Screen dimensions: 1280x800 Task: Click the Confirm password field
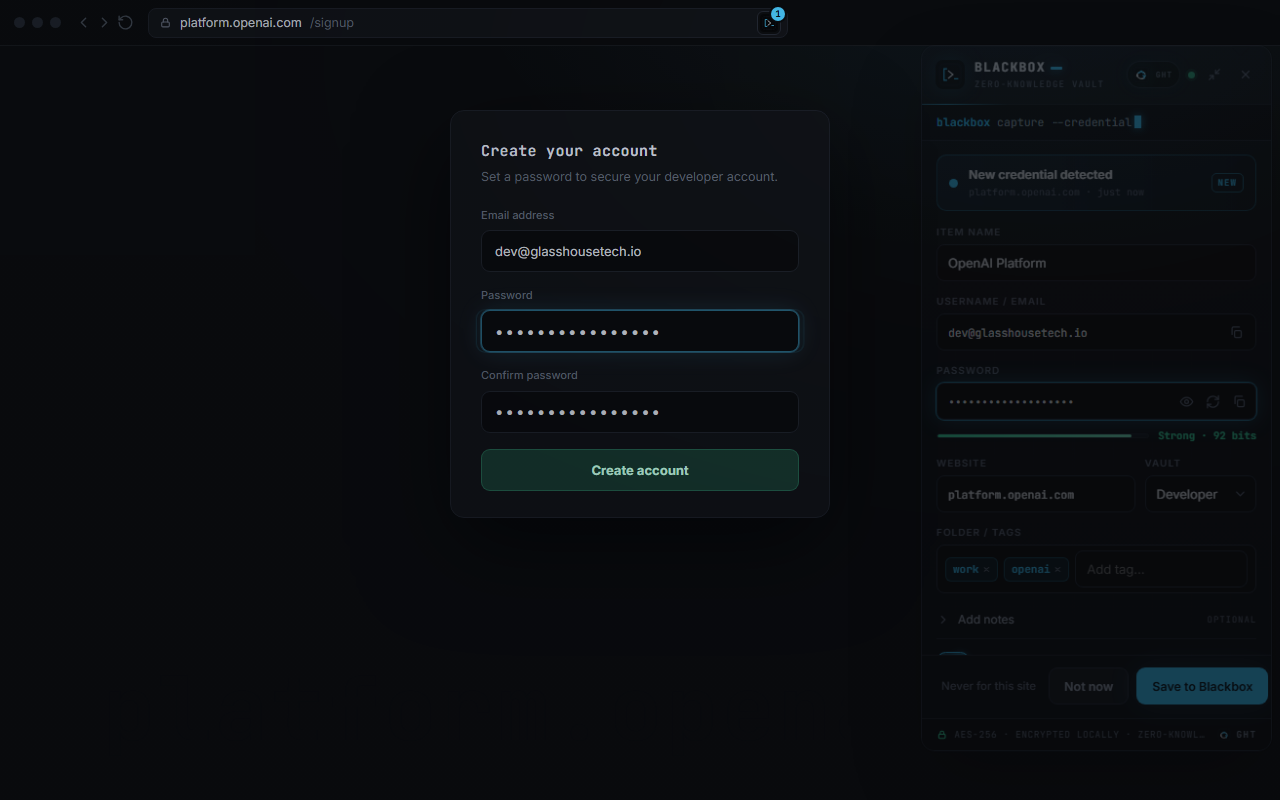640,412
